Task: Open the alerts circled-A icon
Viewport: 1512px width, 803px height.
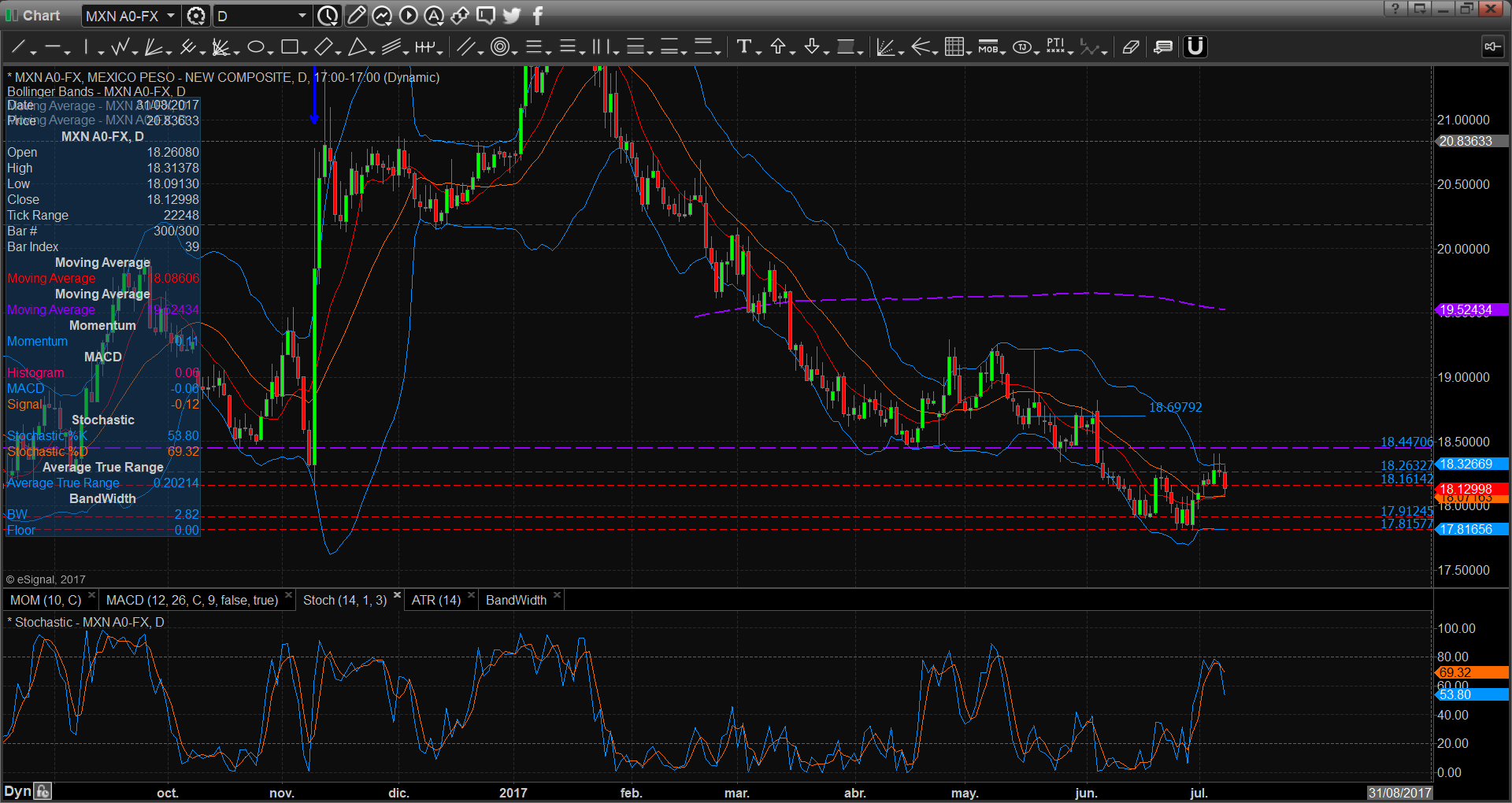Action: click(434, 16)
